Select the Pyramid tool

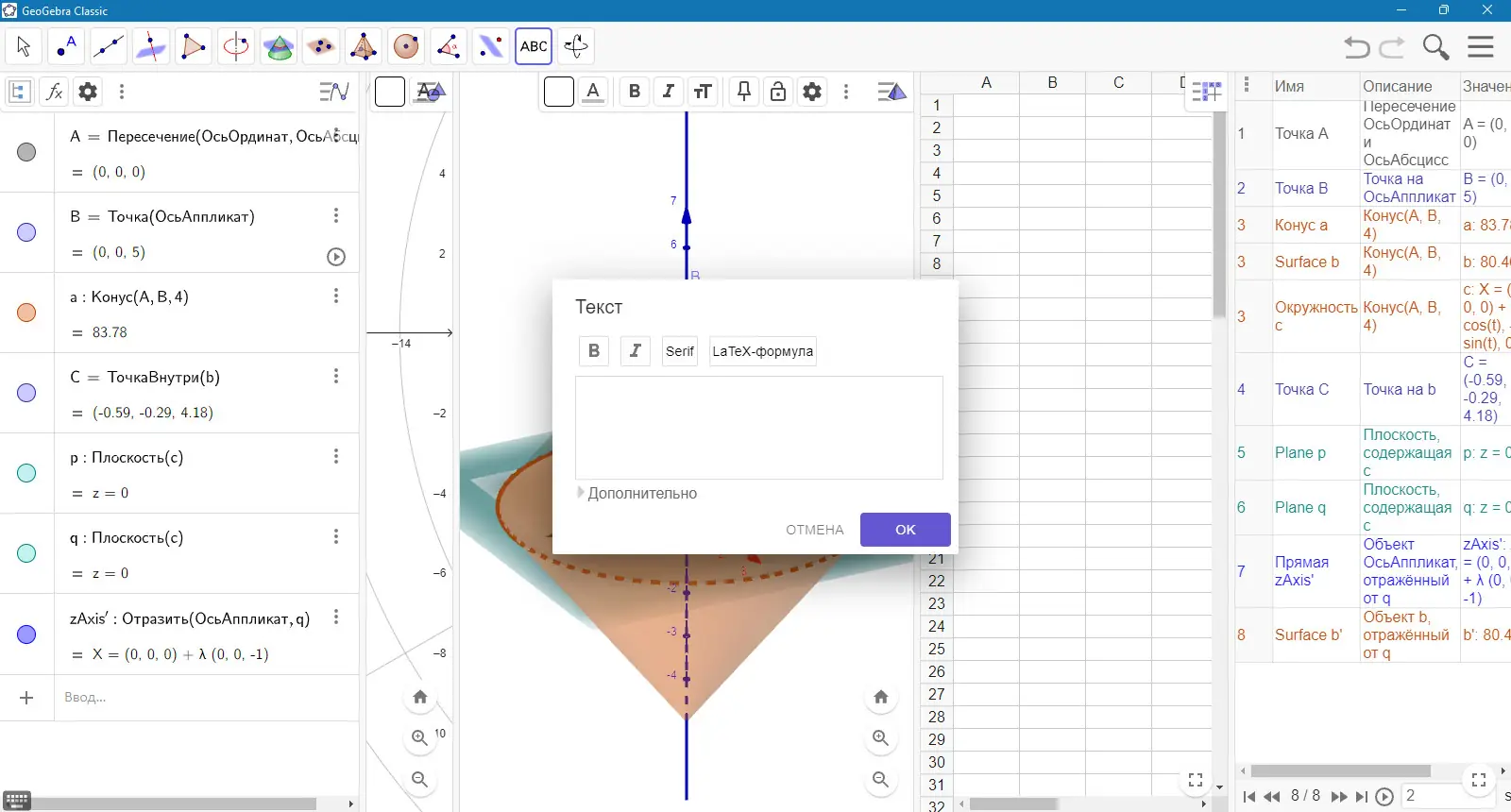[364, 46]
